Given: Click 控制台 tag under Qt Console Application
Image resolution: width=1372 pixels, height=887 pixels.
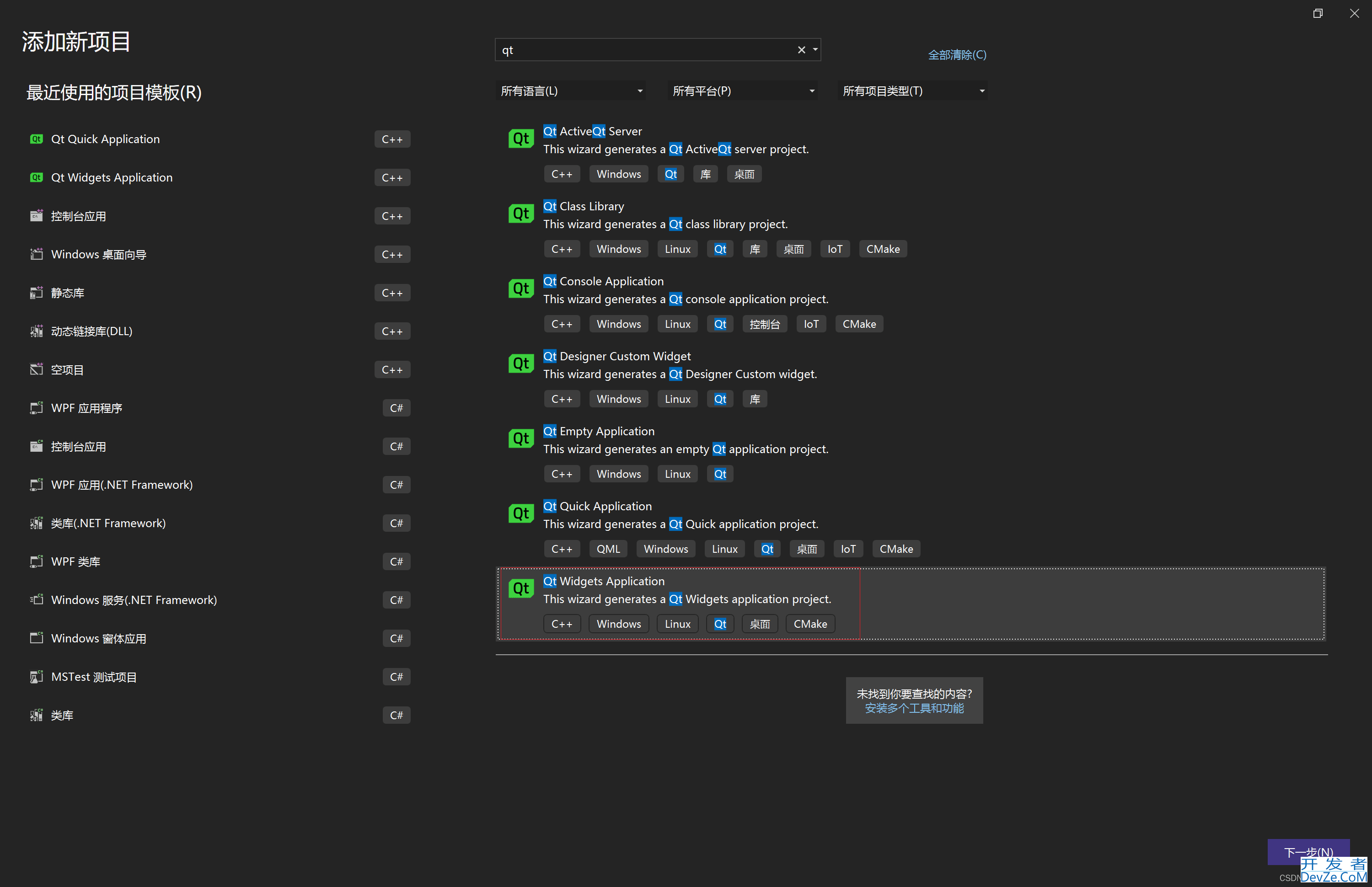Looking at the screenshot, I should tap(764, 324).
